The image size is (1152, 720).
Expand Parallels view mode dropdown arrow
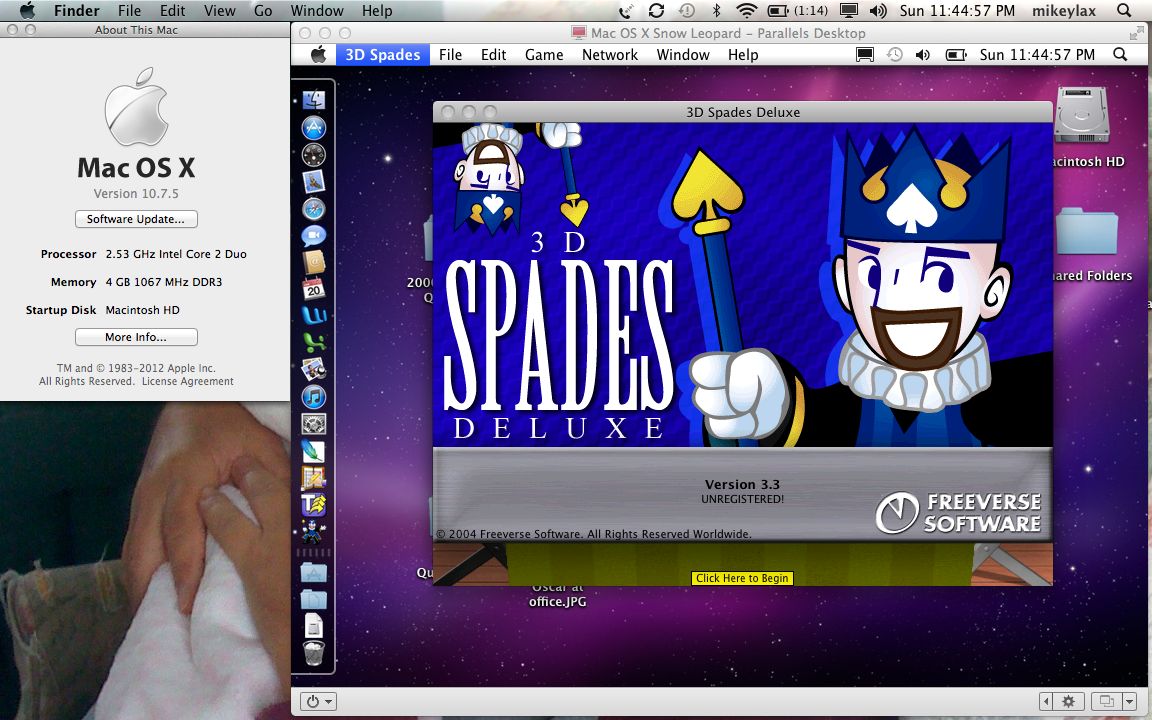[x=1129, y=702]
